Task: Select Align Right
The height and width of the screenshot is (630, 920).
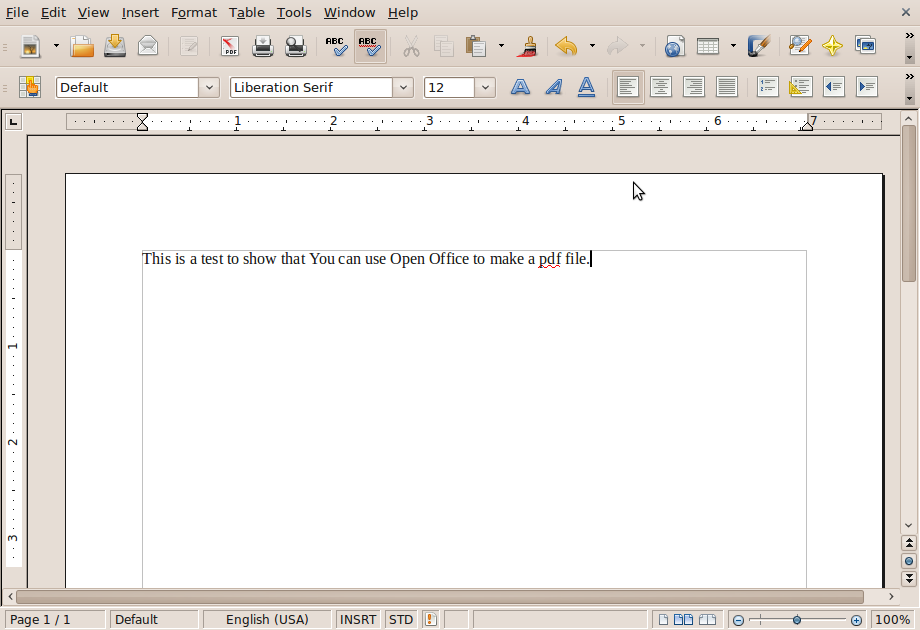Action: 694,87
